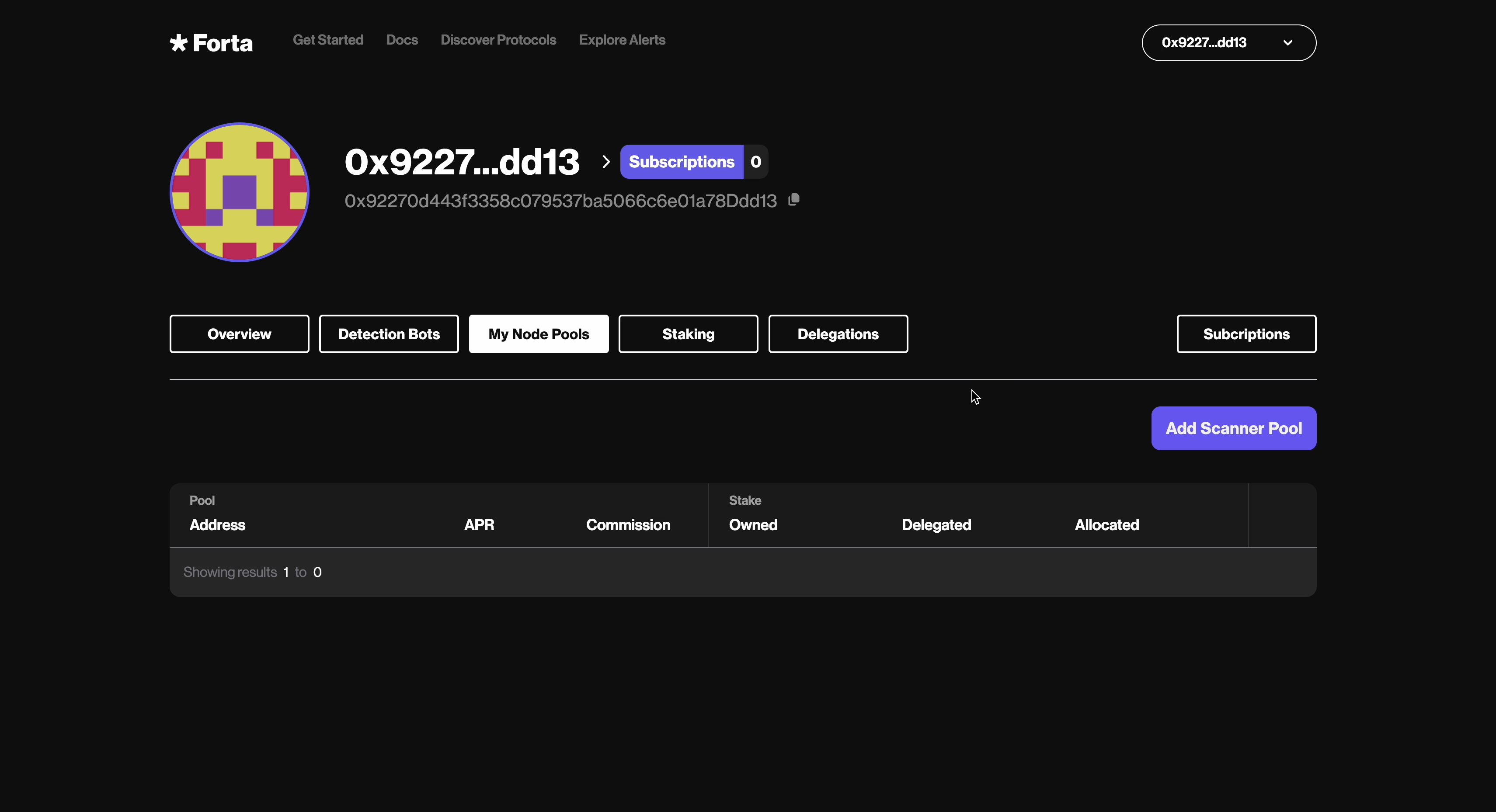Click the APR column header
This screenshot has width=1496, height=812.
tap(479, 525)
